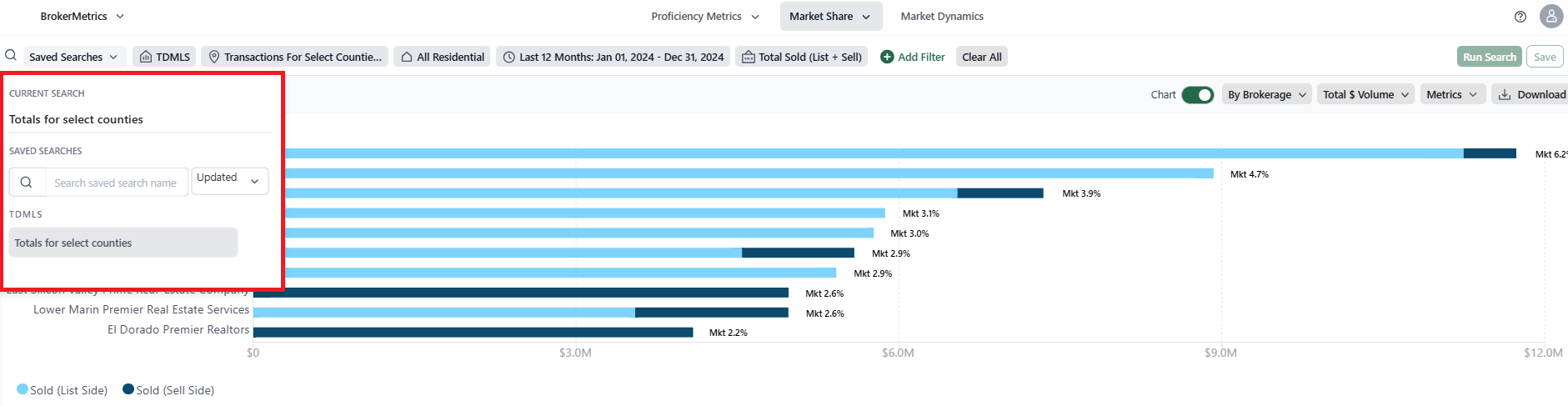Click the $3.0M axis label
Screen dimensions: 1568x406
click(575, 353)
